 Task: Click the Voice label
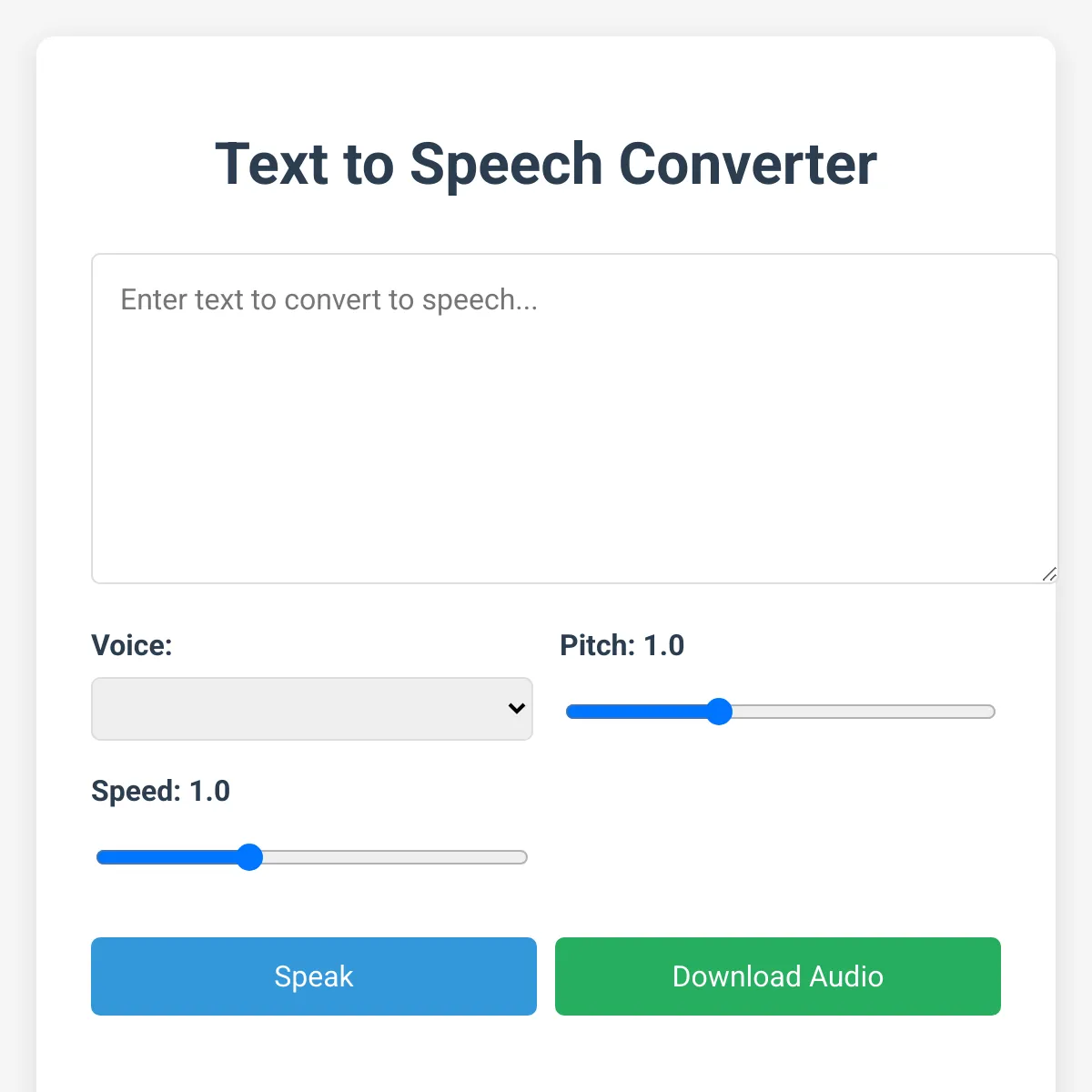132,645
